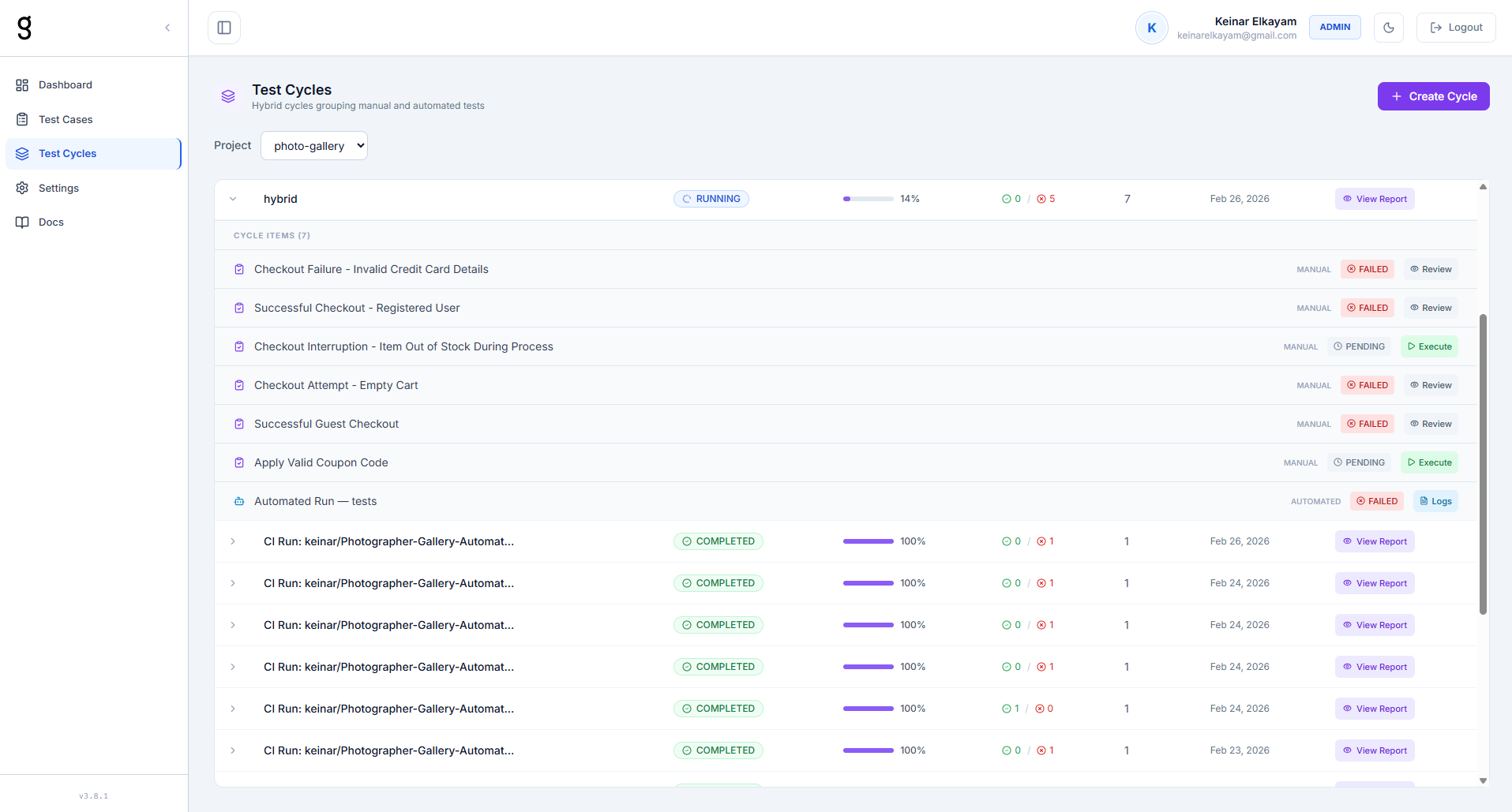
Task: Click the cycle list vertical scrollbar
Action: pyautogui.click(x=1483, y=464)
